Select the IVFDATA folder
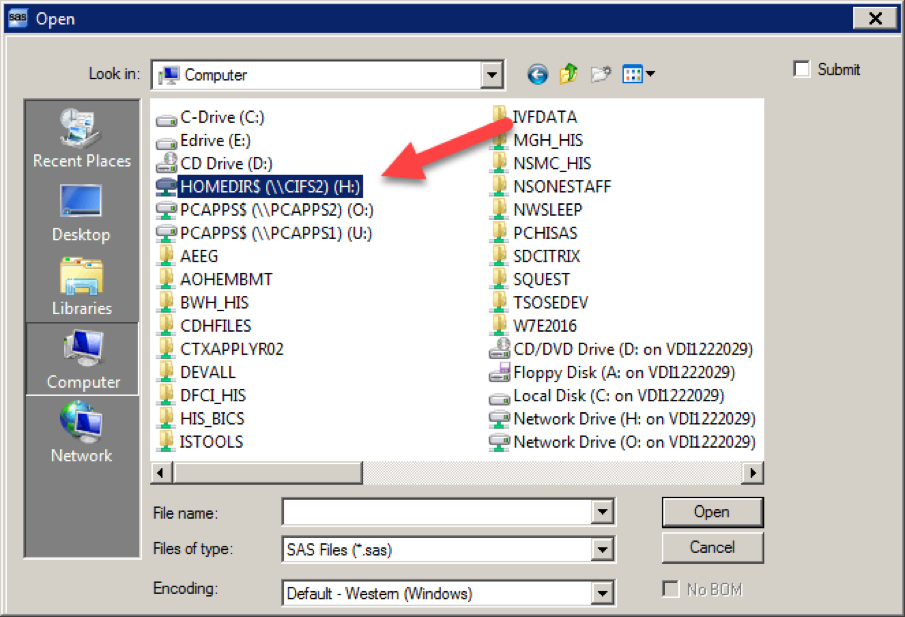Screen dimensions: 905x617 pos(534,117)
